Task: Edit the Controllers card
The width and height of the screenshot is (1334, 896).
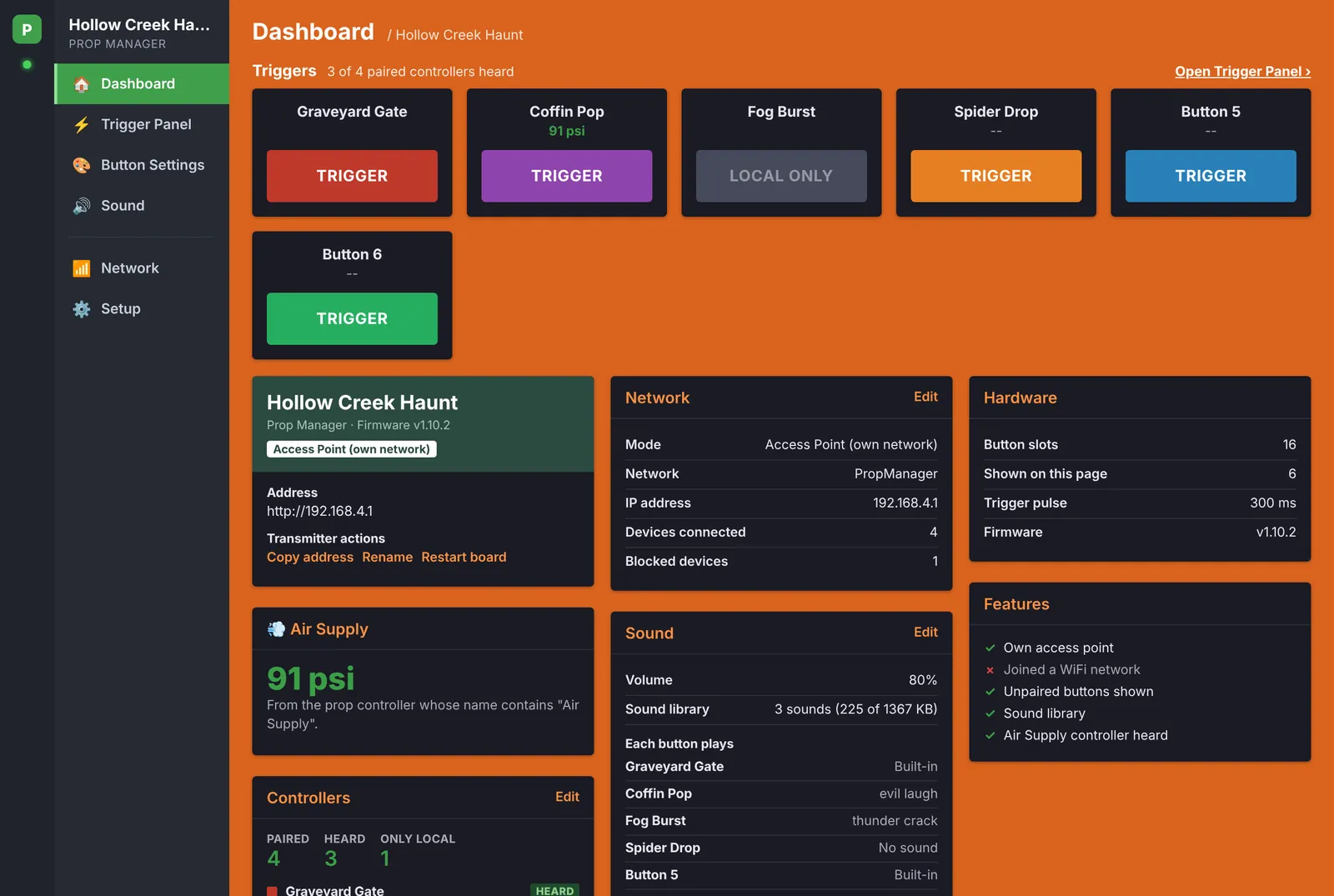Action: [x=567, y=798]
